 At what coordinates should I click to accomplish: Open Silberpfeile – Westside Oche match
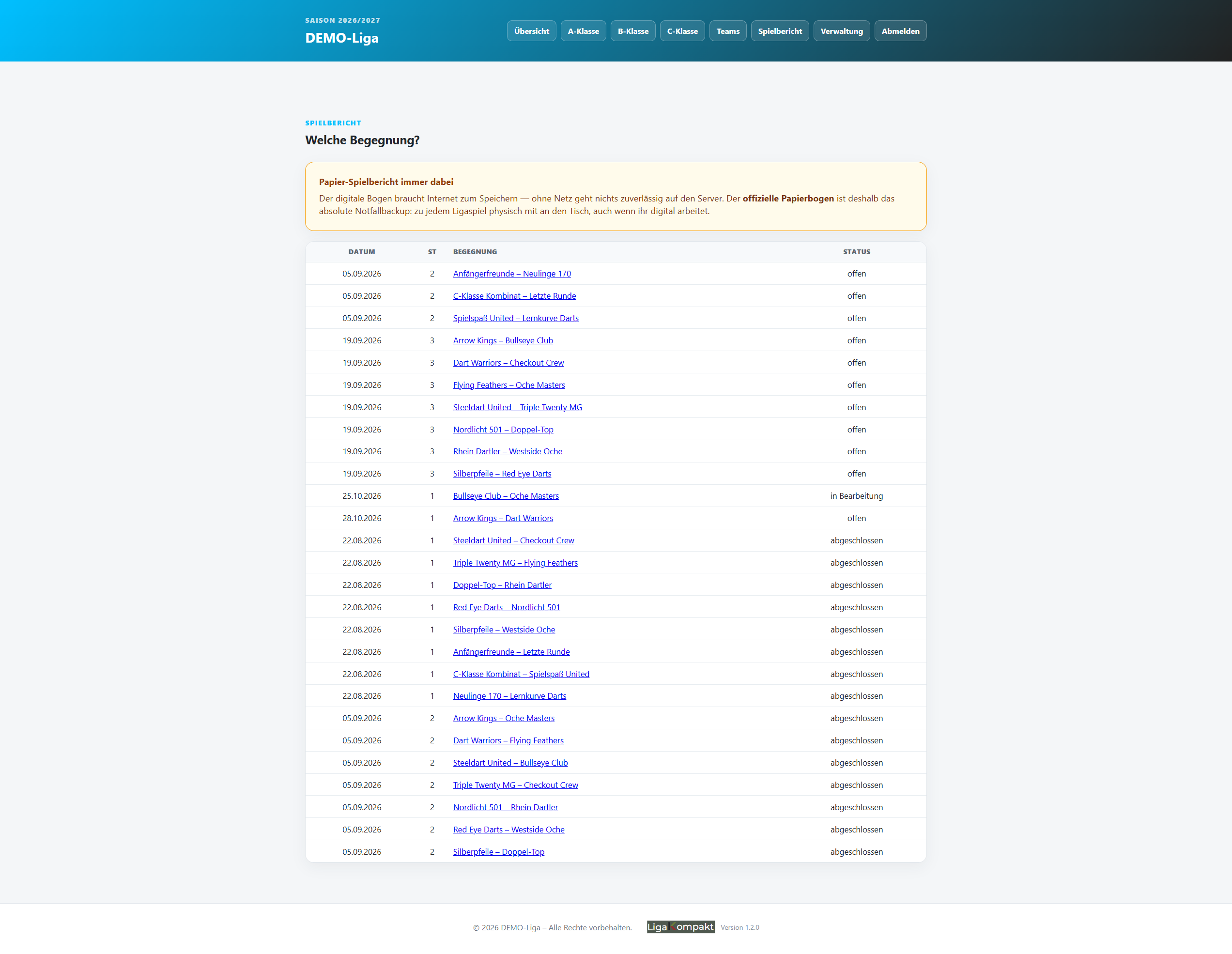504,630
